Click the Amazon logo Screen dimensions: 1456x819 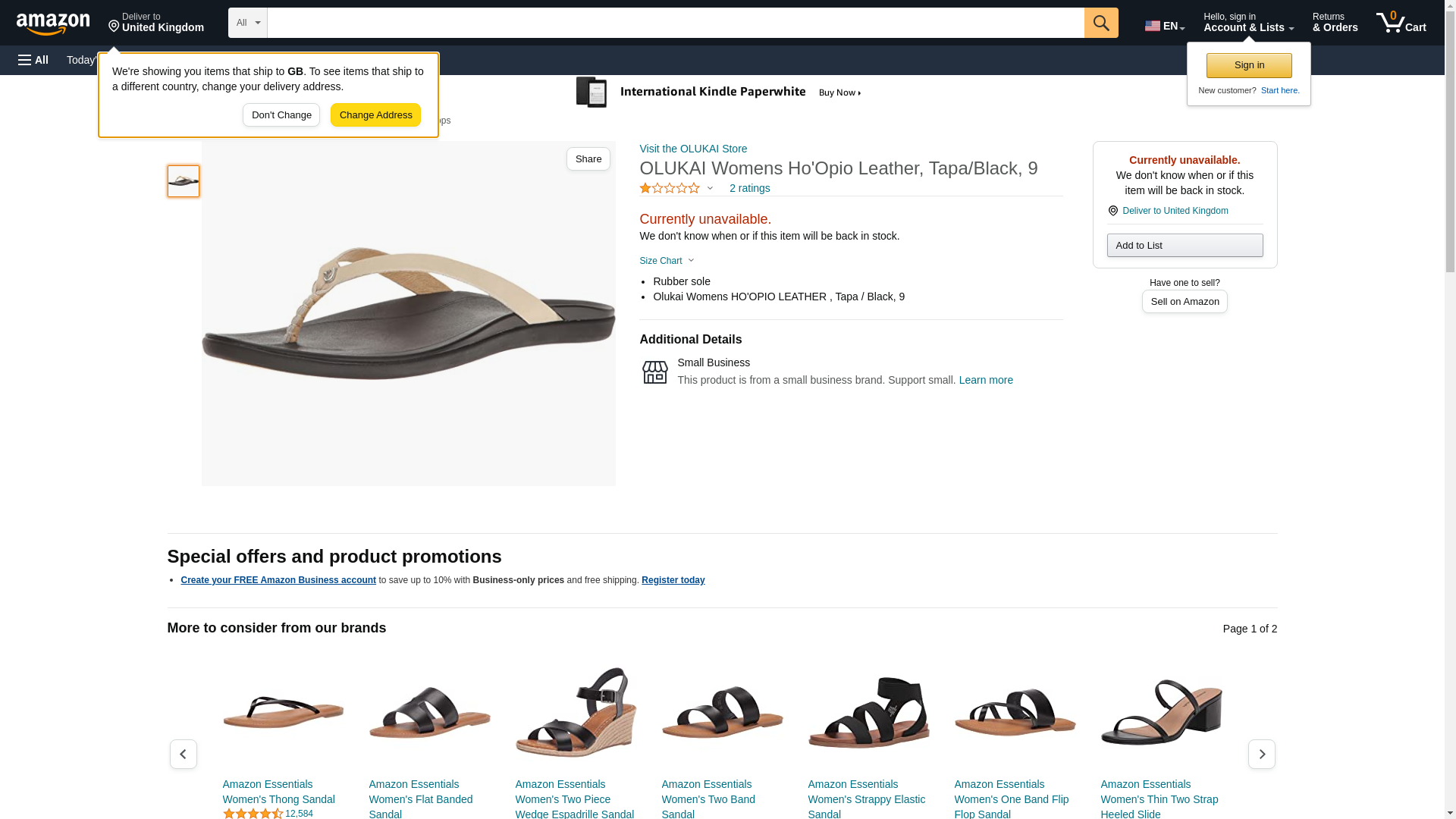click(x=53, y=24)
